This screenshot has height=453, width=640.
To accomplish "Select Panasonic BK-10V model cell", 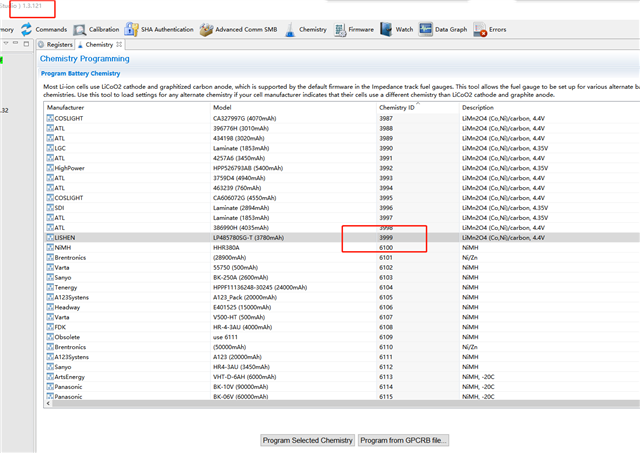I will [x=240, y=386].
